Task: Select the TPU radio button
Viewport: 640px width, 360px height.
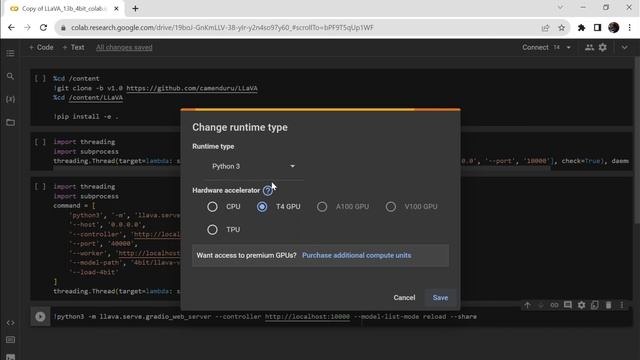Action: [x=212, y=229]
